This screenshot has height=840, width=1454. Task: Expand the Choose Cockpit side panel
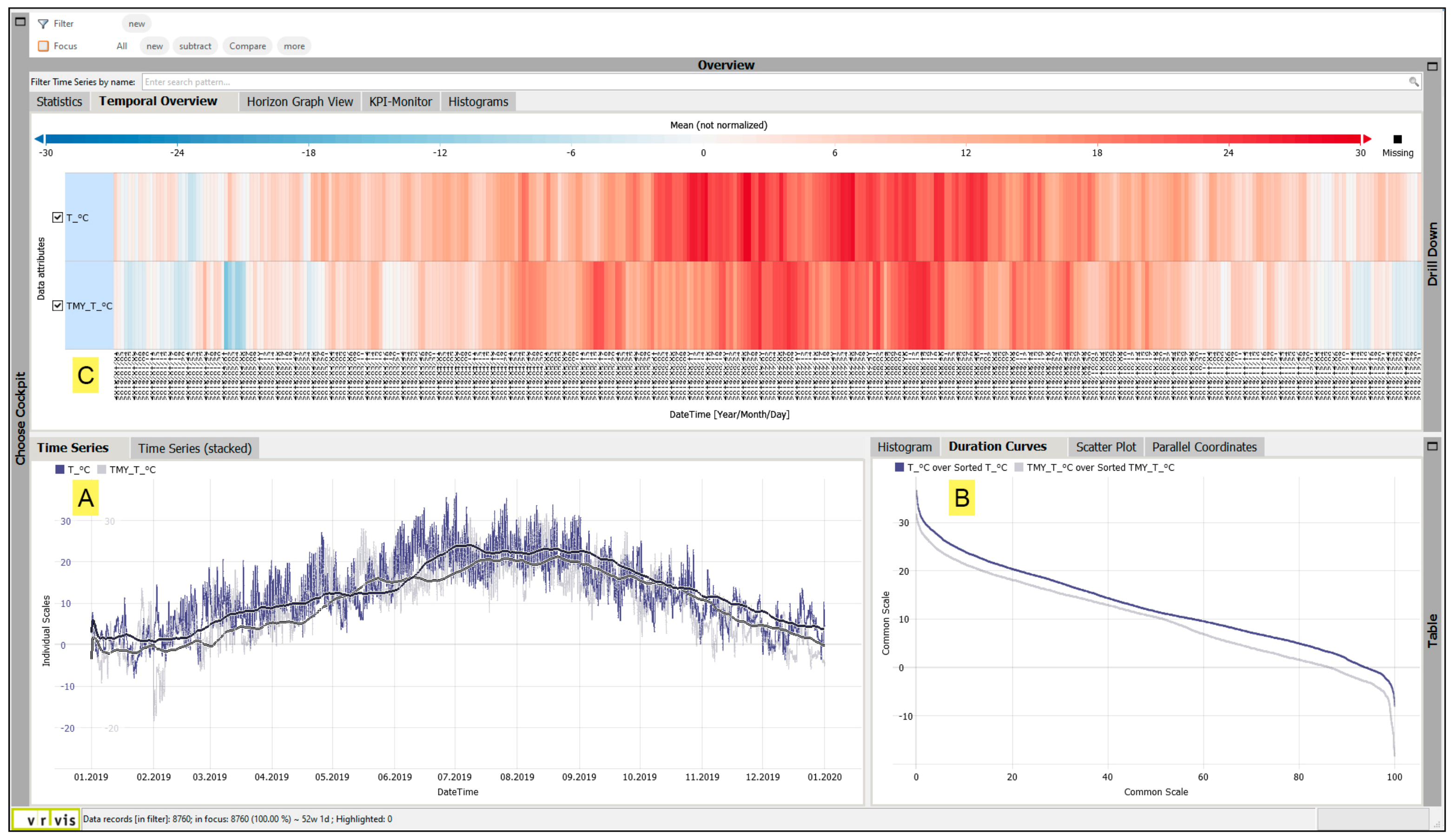(x=20, y=418)
